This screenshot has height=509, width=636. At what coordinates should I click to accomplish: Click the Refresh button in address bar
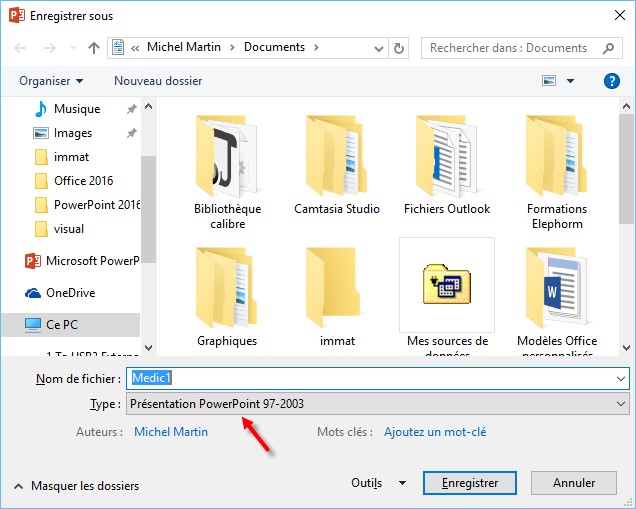click(400, 48)
